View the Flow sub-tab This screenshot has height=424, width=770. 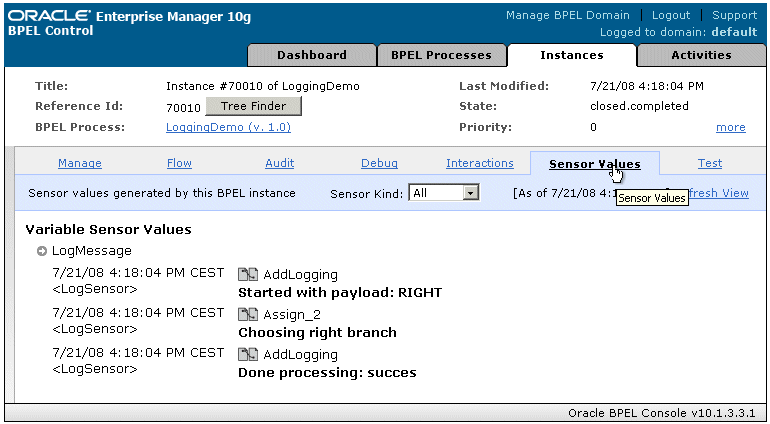click(x=179, y=163)
